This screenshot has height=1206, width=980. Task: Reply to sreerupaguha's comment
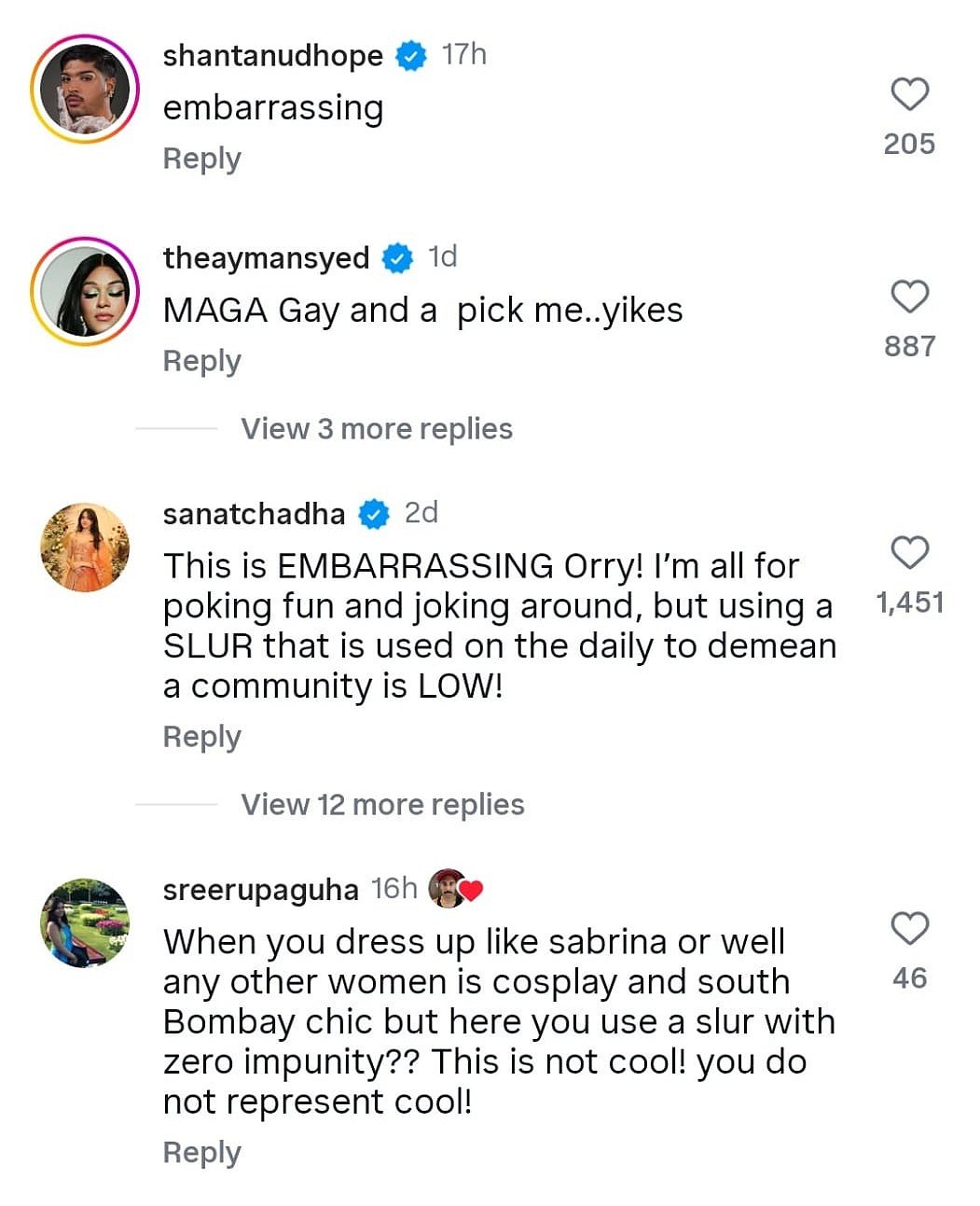click(x=201, y=1153)
